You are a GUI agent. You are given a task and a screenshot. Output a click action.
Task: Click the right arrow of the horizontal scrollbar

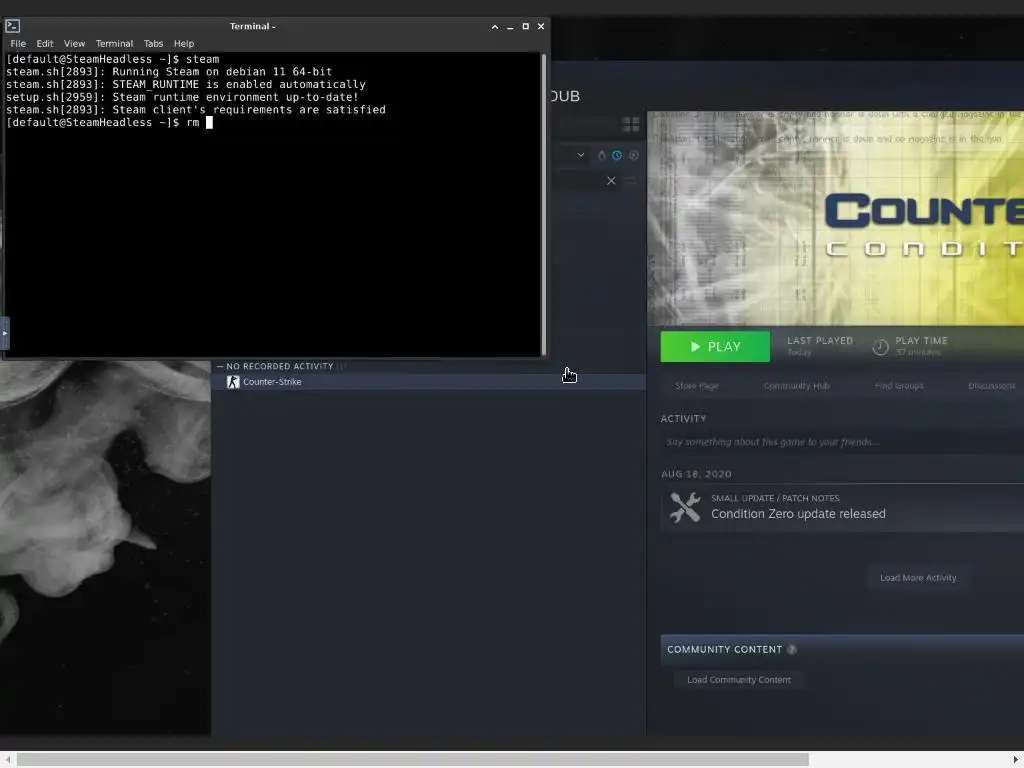tap(1016, 759)
